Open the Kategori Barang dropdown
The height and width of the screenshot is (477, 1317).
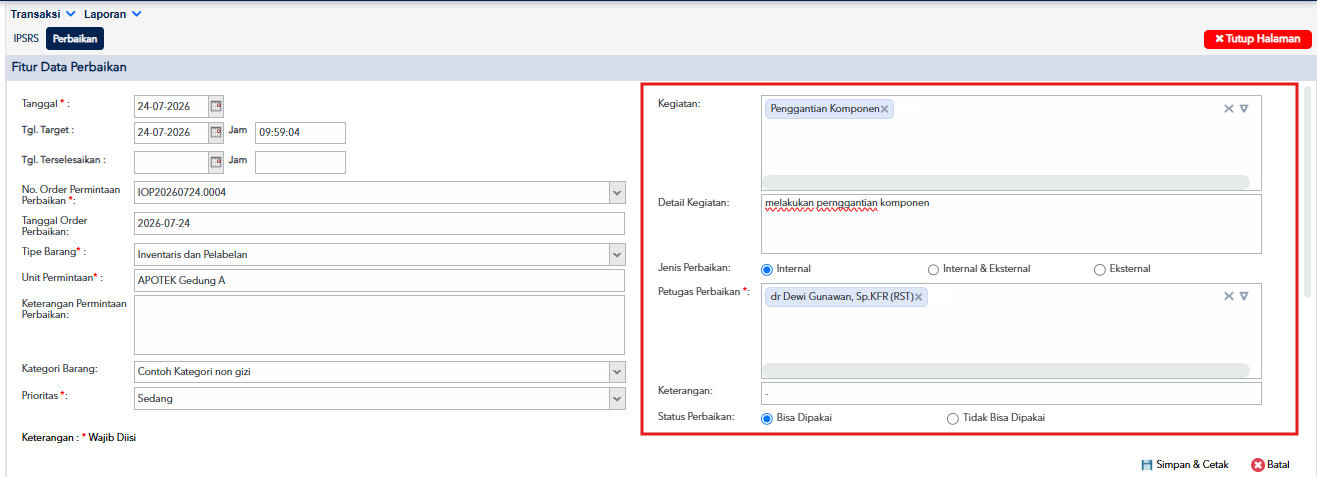pyautogui.click(x=616, y=371)
